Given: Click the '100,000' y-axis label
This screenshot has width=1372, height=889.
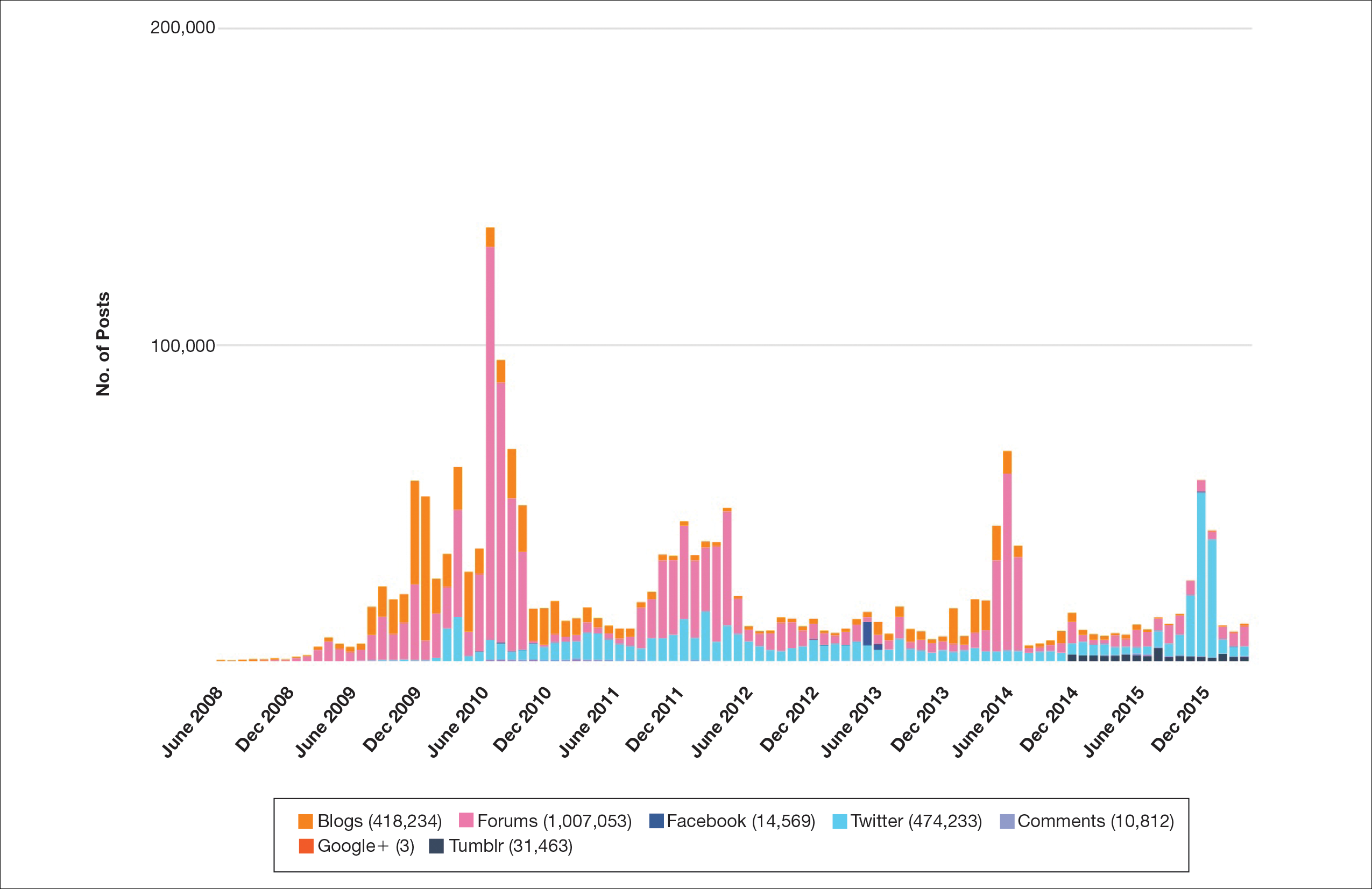Looking at the screenshot, I should click(182, 345).
